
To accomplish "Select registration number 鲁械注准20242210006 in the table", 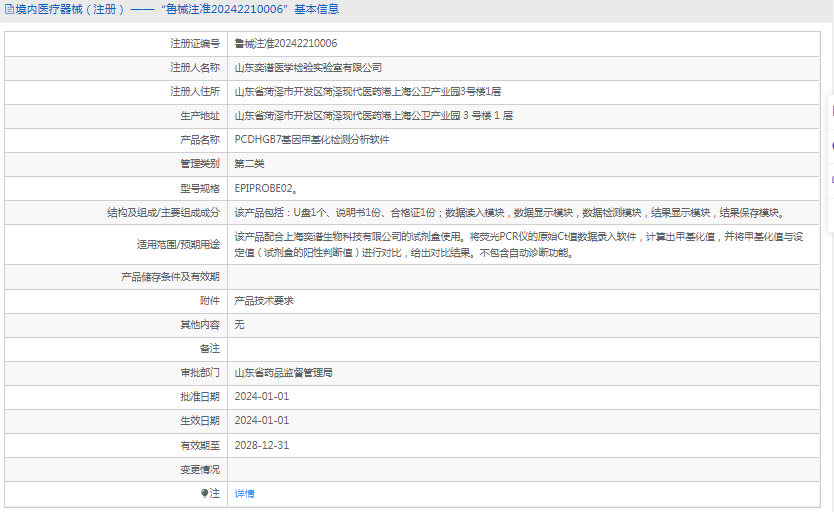I will pos(286,44).
